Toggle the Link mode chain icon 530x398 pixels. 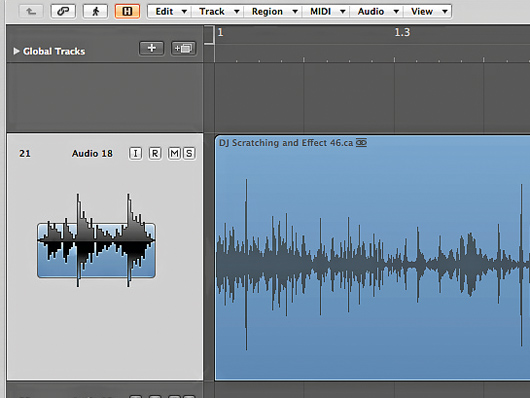point(63,11)
